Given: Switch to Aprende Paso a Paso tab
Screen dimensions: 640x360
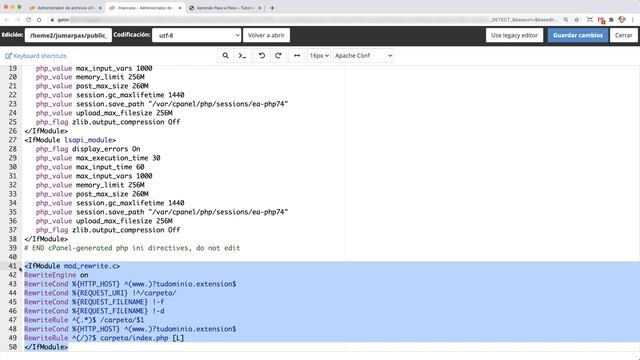Looking at the screenshot, I should [x=224, y=8].
